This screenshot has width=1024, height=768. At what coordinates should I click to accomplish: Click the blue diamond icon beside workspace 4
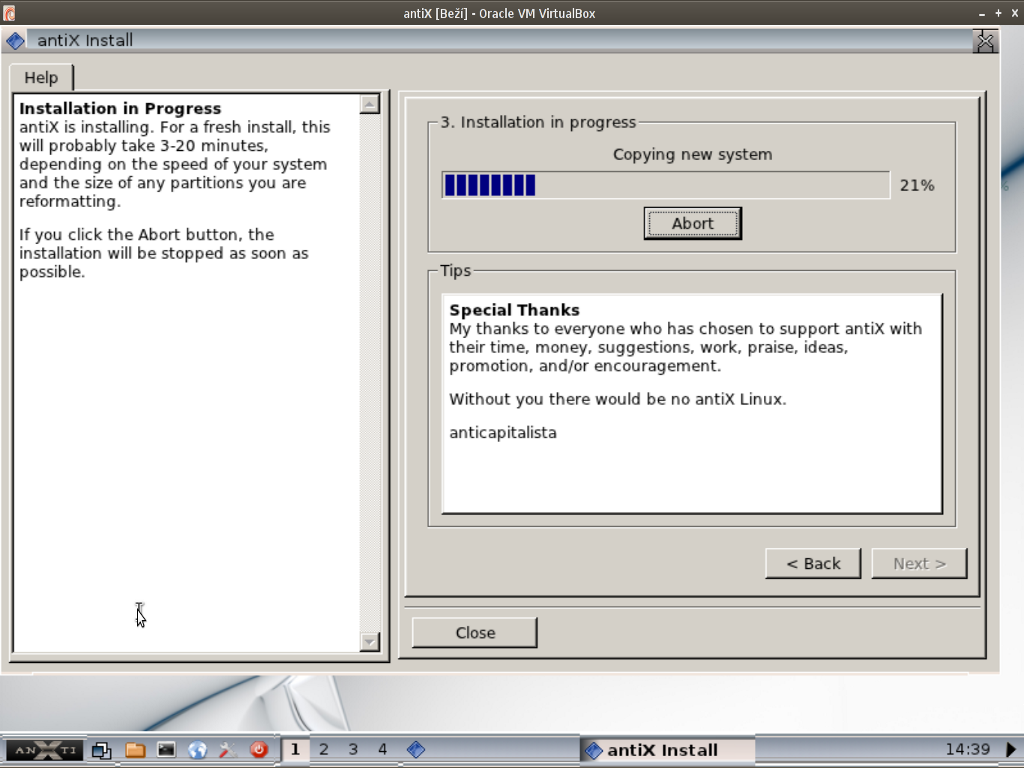coord(416,750)
